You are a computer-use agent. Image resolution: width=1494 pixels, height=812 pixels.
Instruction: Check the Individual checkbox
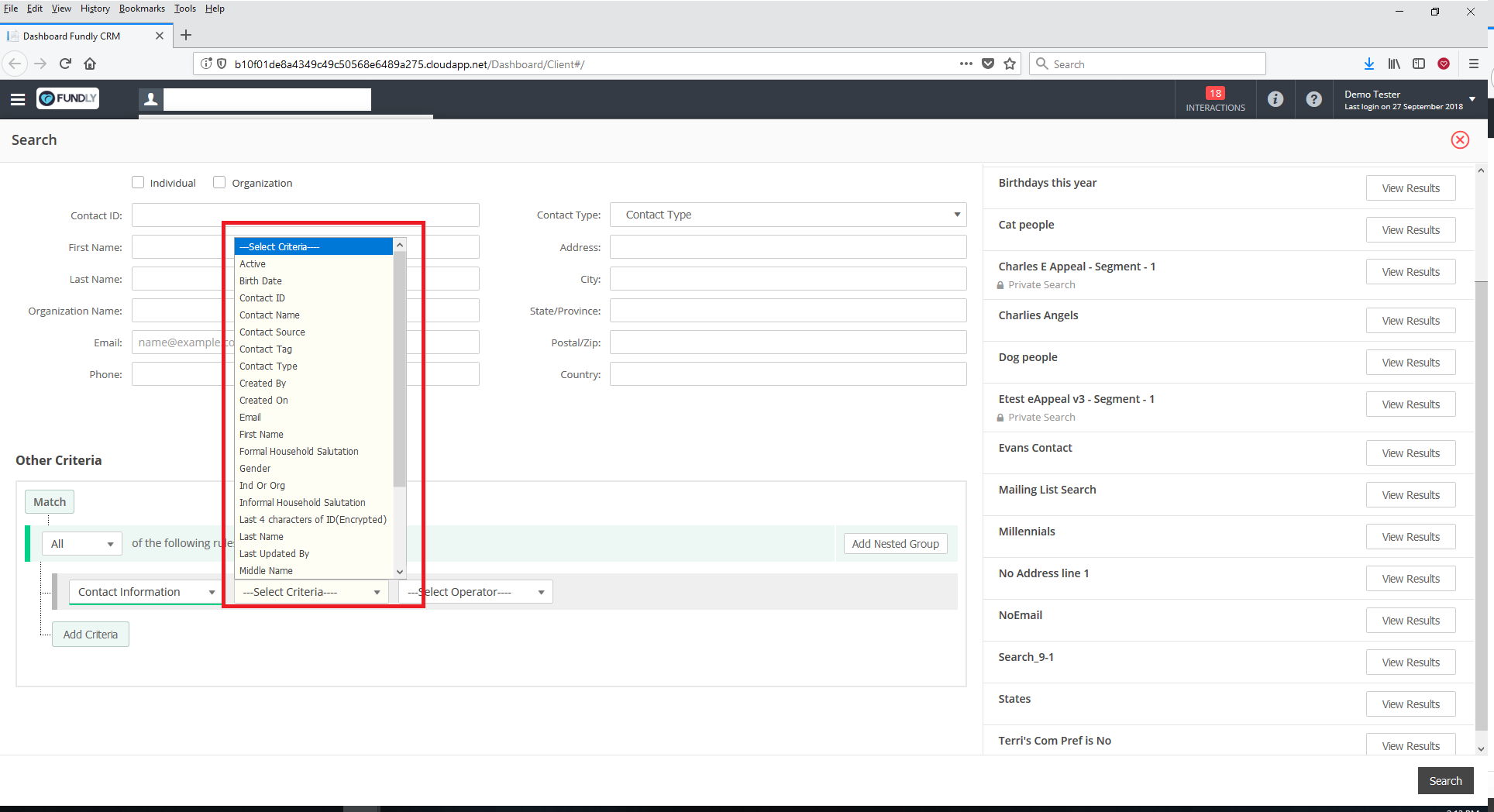click(138, 183)
